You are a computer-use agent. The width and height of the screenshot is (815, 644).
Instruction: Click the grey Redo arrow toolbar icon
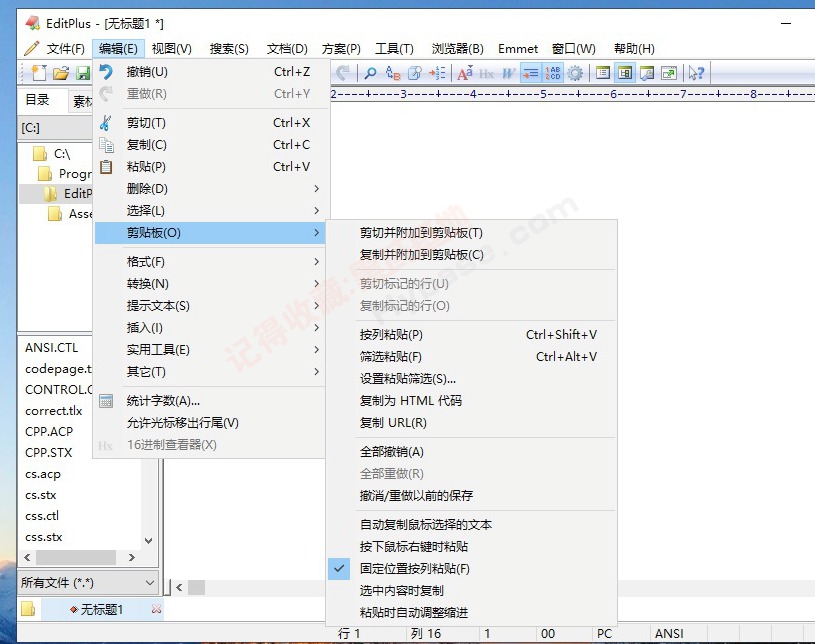[x=343, y=73]
